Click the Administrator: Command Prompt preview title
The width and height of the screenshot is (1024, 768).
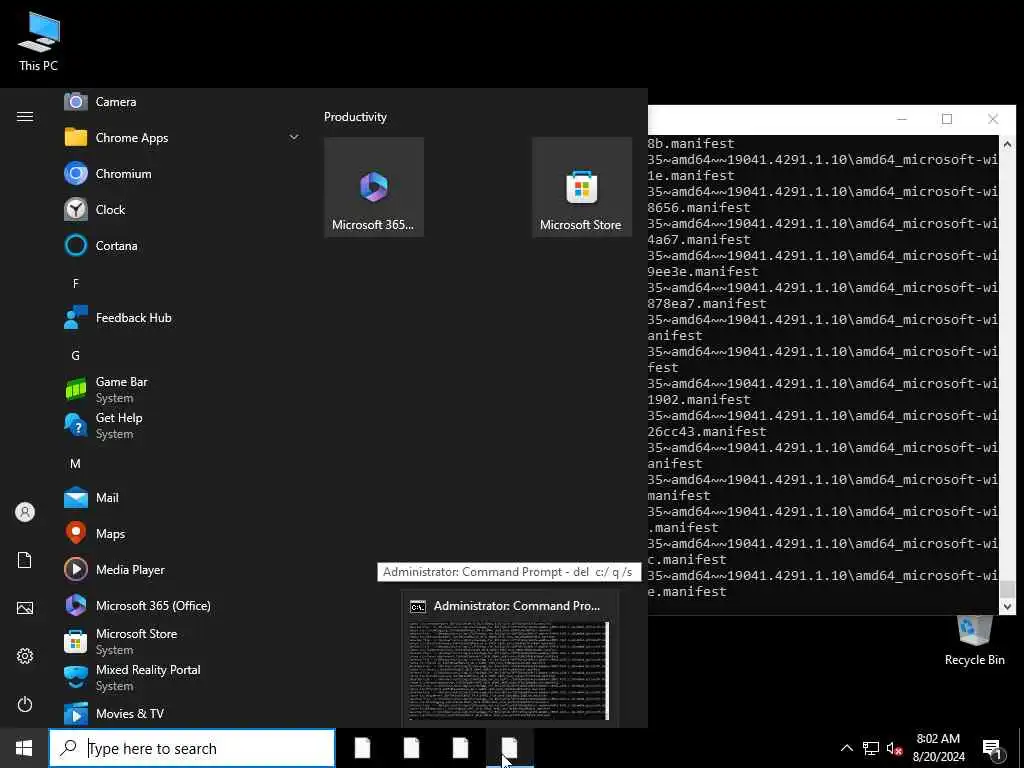point(517,606)
